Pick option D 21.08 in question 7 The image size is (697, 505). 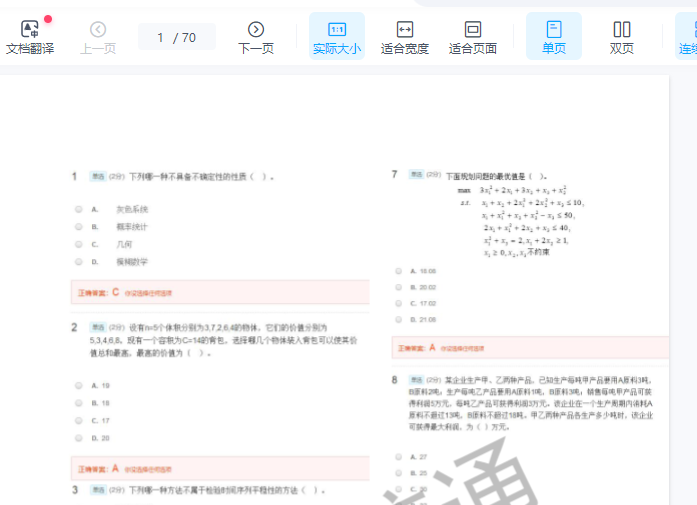pyautogui.click(x=398, y=319)
